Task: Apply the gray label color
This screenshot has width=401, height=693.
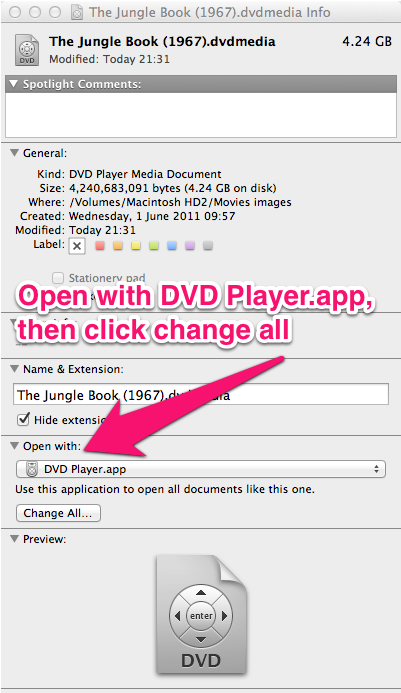Action: [x=208, y=245]
